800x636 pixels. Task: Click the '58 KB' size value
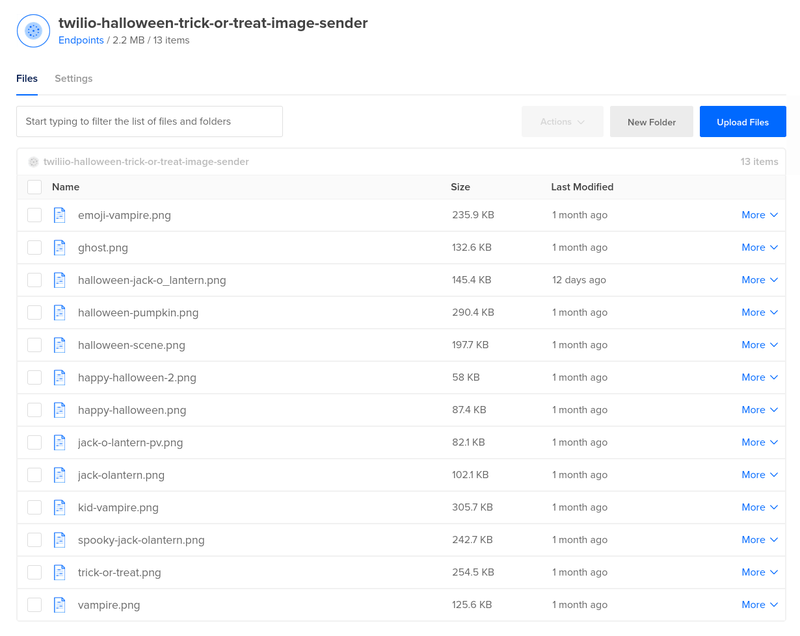(466, 377)
